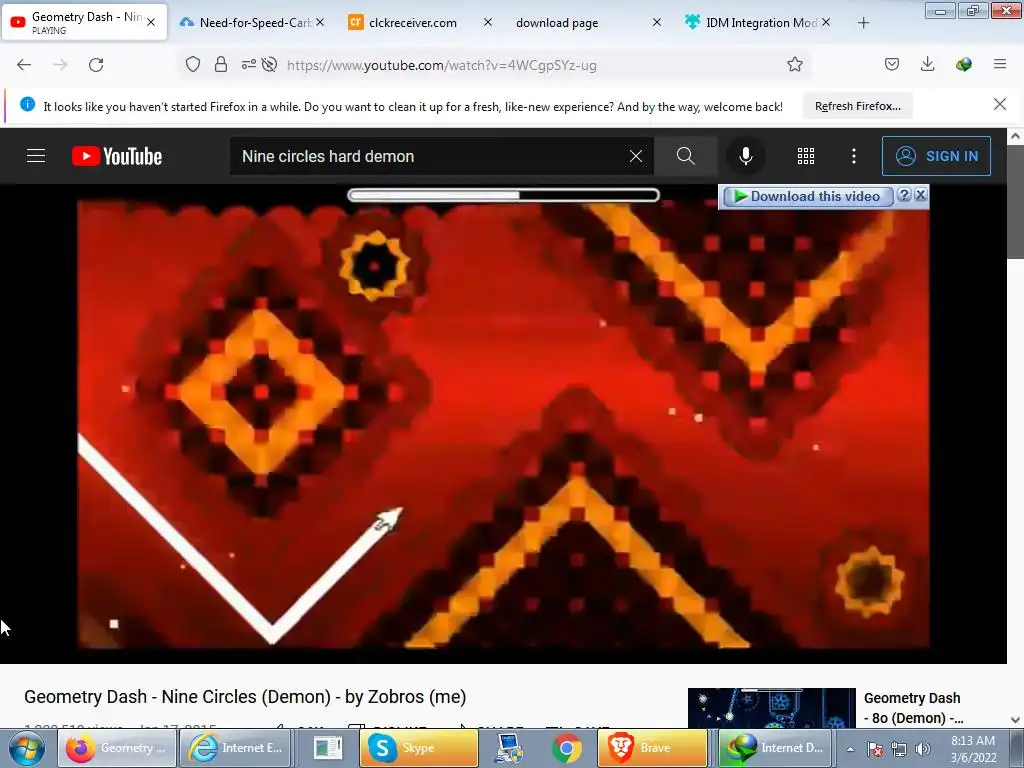The image size is (1024, 768).
Task: Bookmark this page with the star icon
Action: (x=795, y=65)
